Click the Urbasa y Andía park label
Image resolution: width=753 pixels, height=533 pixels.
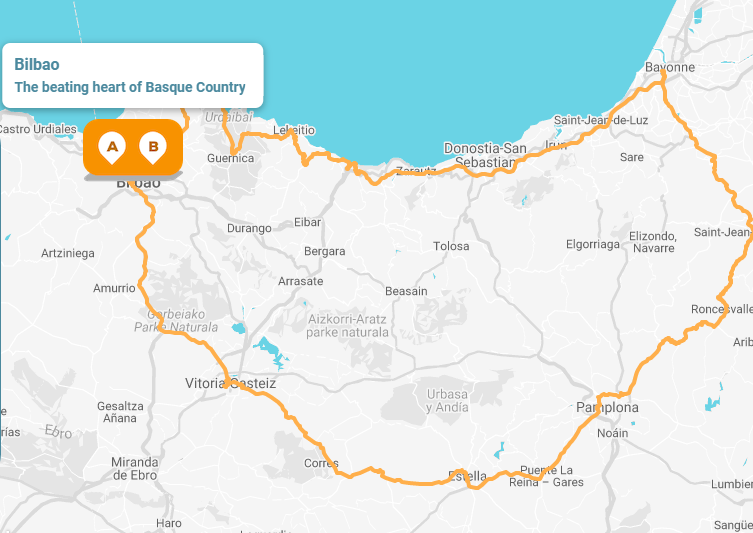447,400
